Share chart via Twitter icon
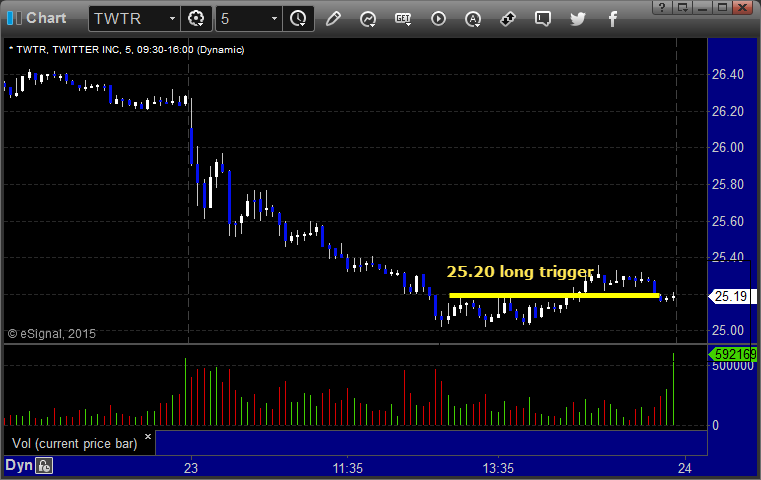The image size is (761, 480). click(578, 19)
